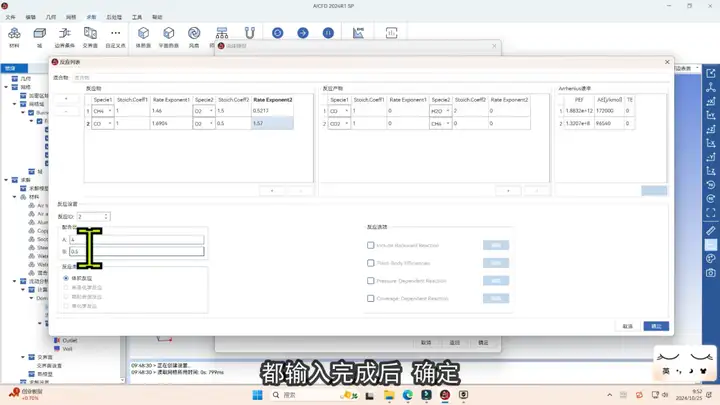Open Windows Start menu
This screenshot has height=405, width=720.
tap(258, 395)
